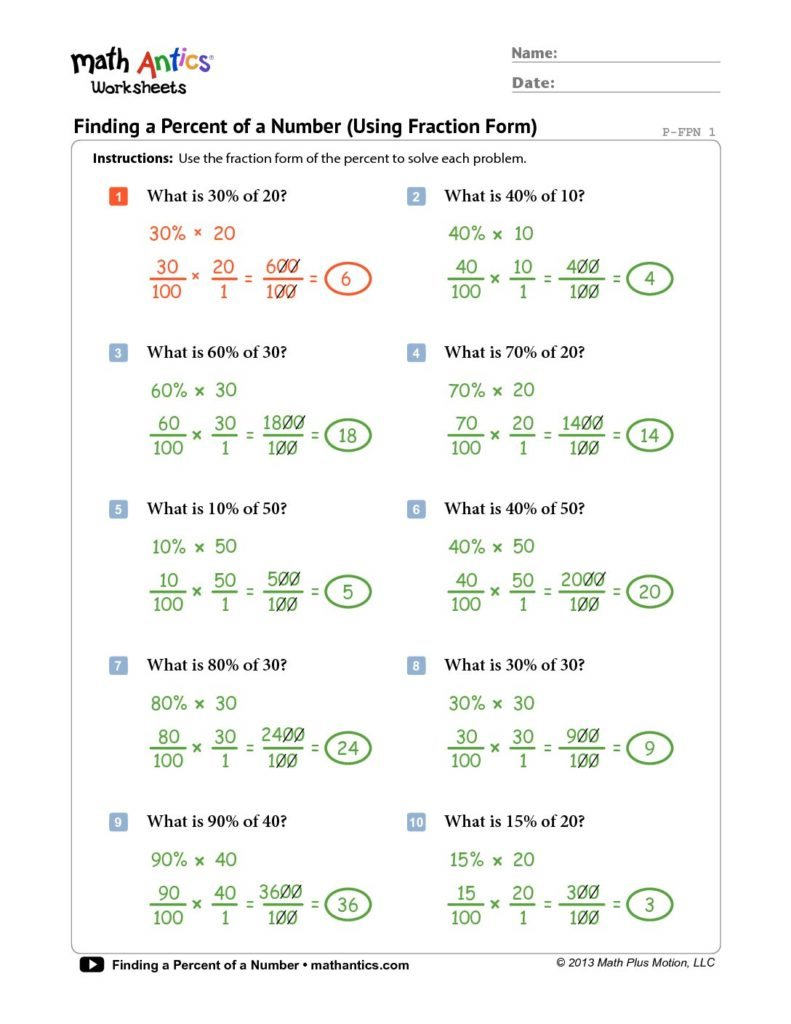Click the circled answer 20
791x1024 pixels.
649,593
